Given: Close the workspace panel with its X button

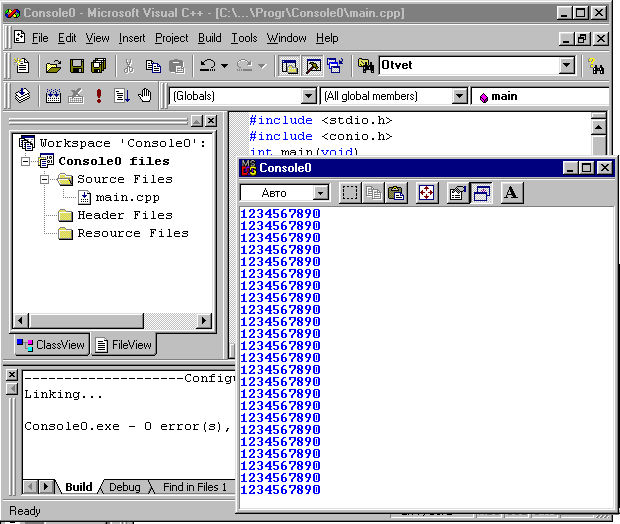Looking at the screenshot, I should pos(212,121).
